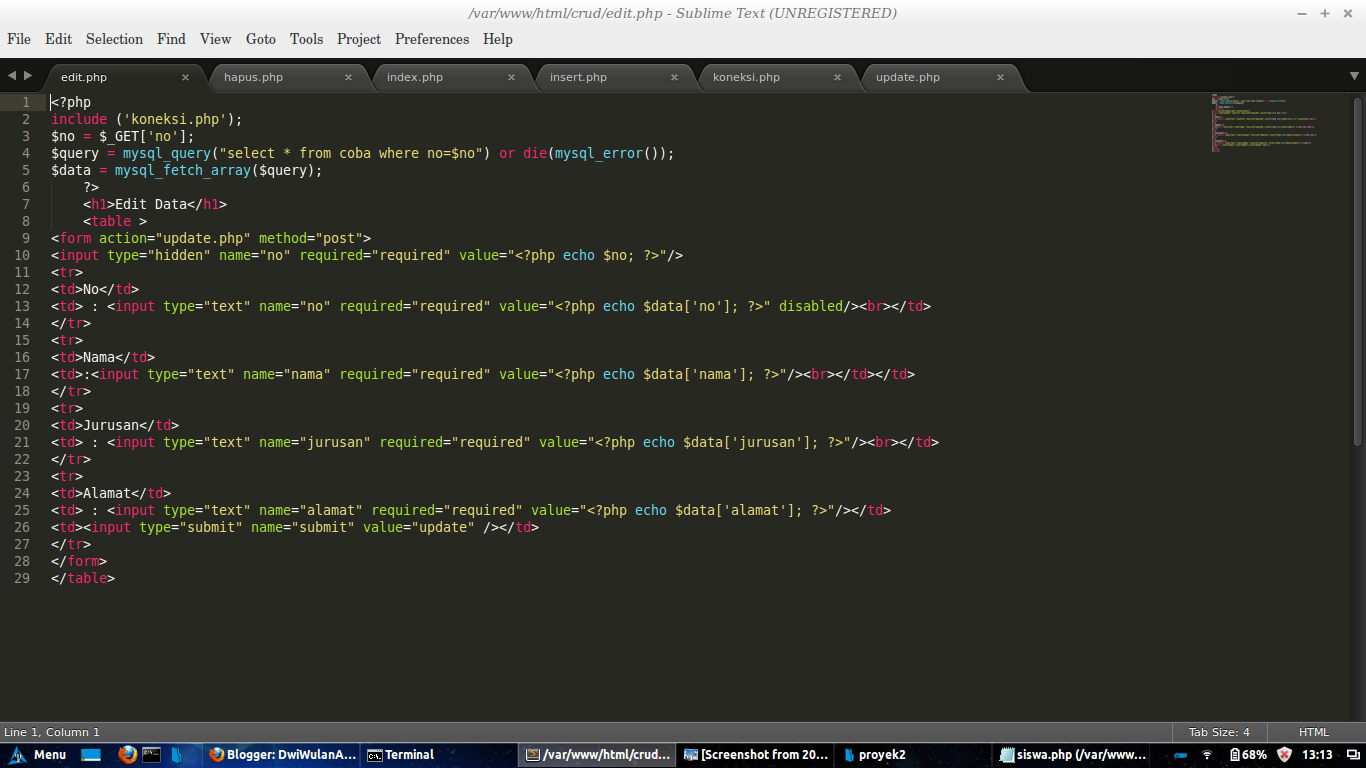Switch to the Screenshot taskbar window
The image size is (1366, 768).
click(x=756, y=755)
